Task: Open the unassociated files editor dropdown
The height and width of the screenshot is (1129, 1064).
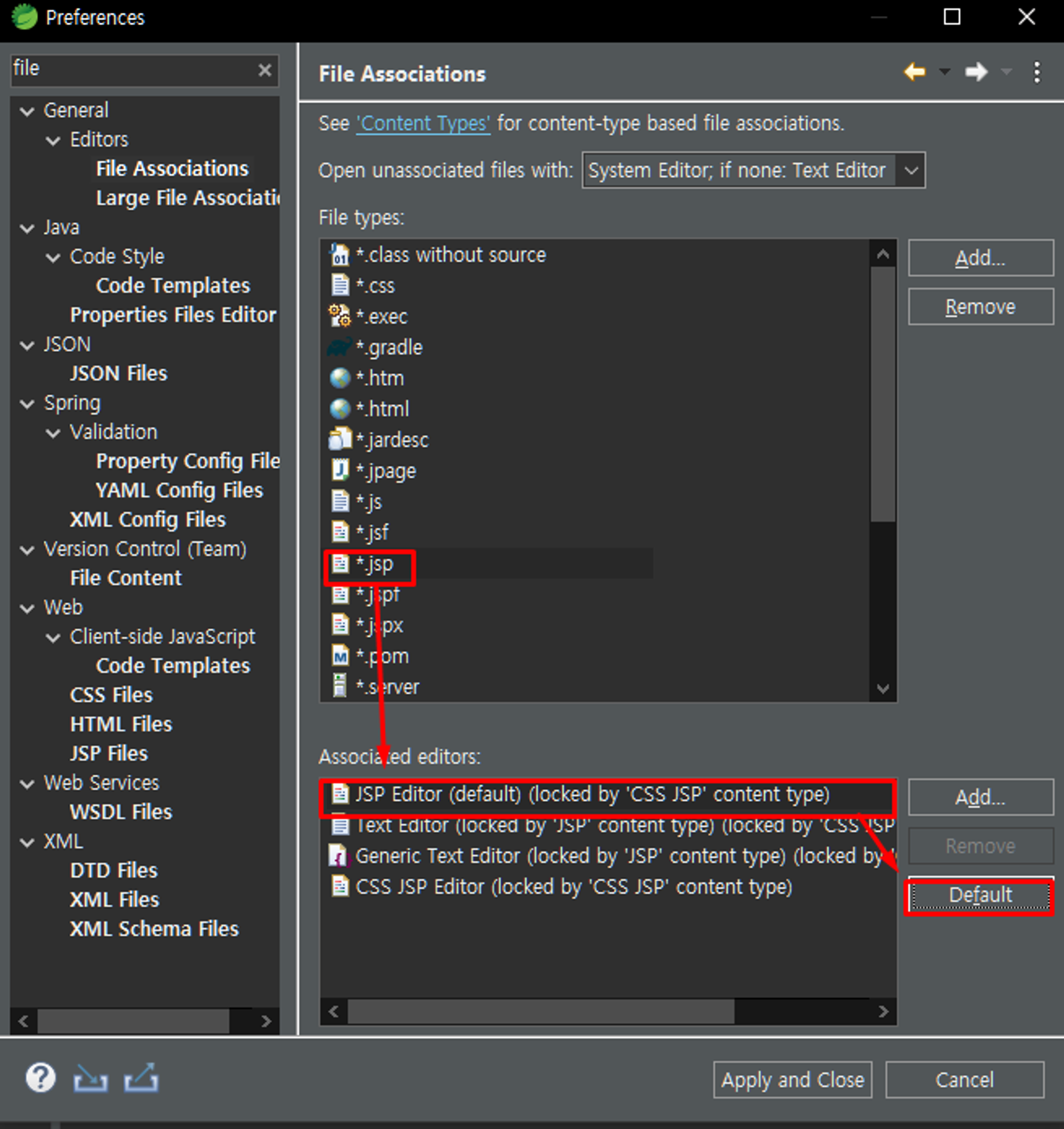Action: click(911, 170)
